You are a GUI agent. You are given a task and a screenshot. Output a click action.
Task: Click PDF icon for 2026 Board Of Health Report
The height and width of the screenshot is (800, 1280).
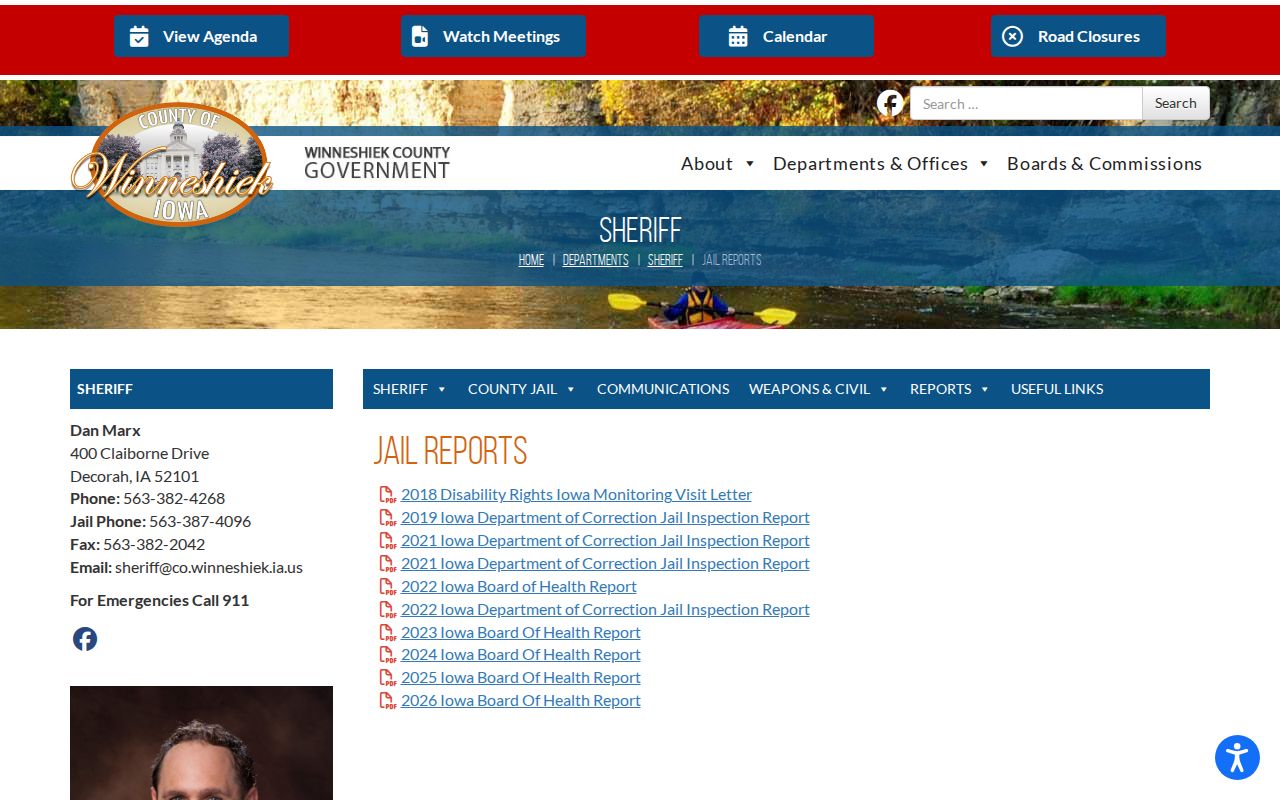[x=388, y=701]
